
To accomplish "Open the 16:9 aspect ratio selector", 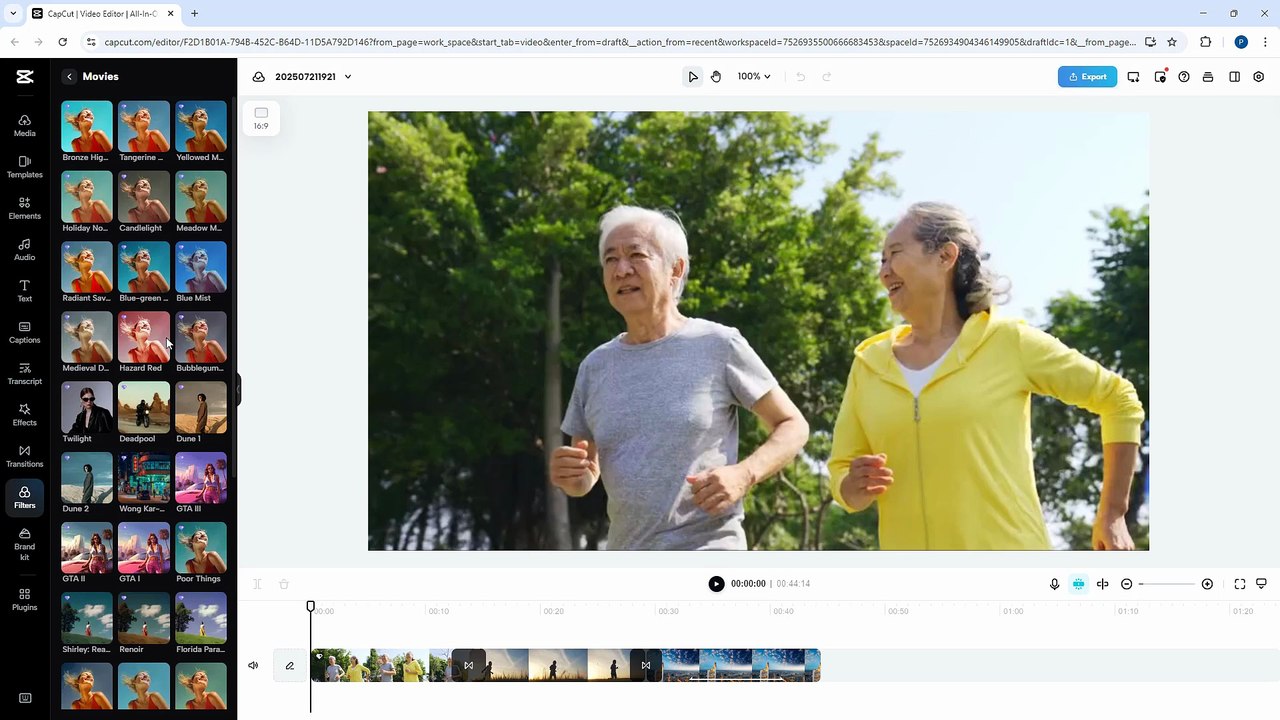I will click(261, 118).
